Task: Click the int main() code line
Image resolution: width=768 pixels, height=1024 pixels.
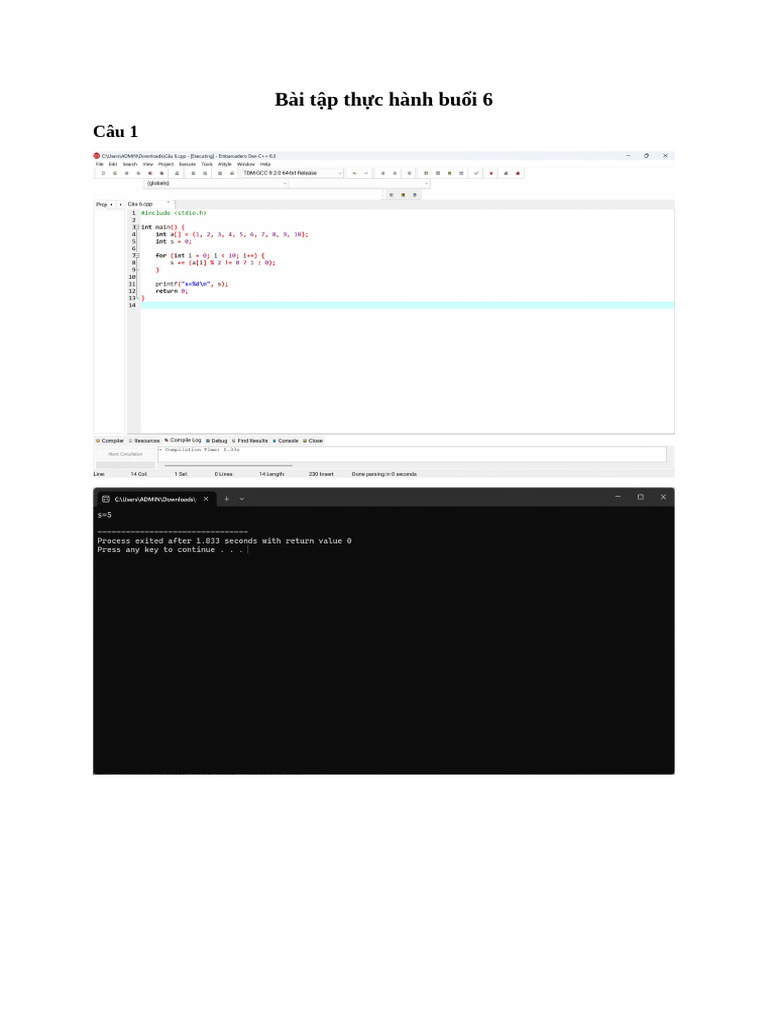Action: (x=163, y=227)
